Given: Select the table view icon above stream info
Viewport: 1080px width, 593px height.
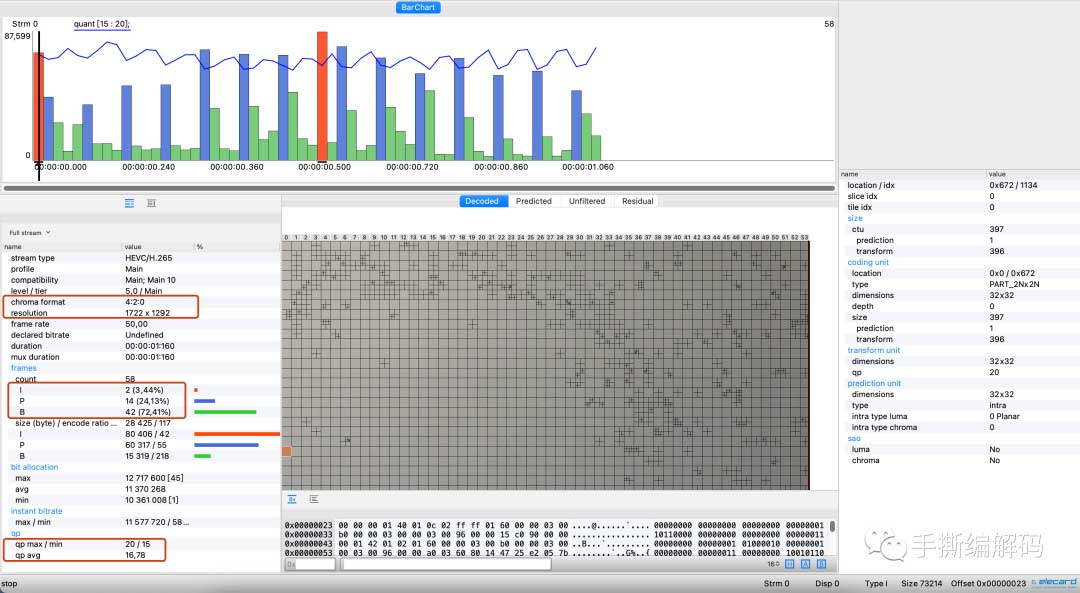Looking at the screenshot, I should pyautogui.click(x=129, y=202).
